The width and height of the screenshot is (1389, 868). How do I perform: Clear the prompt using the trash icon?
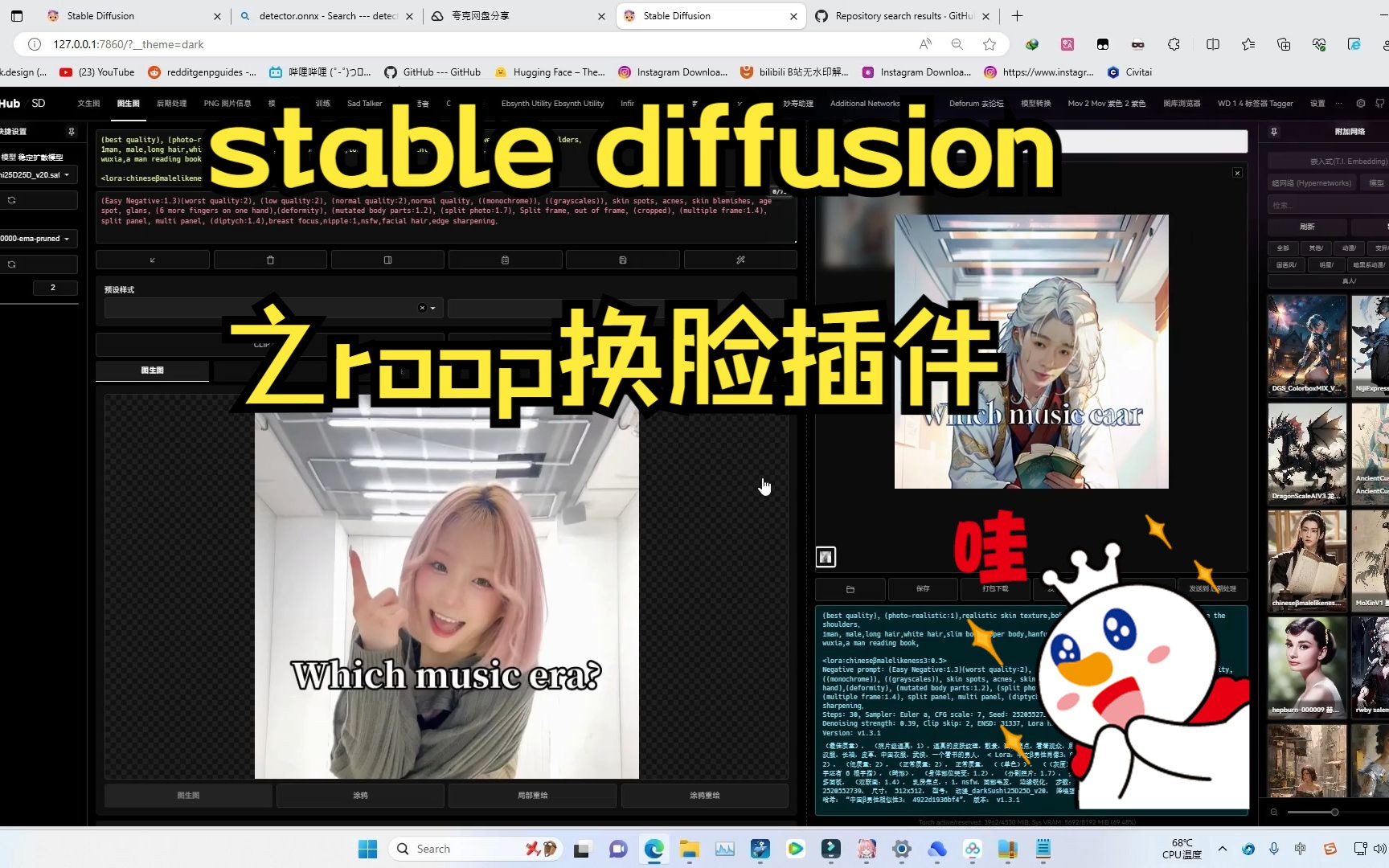coord(270,260)
